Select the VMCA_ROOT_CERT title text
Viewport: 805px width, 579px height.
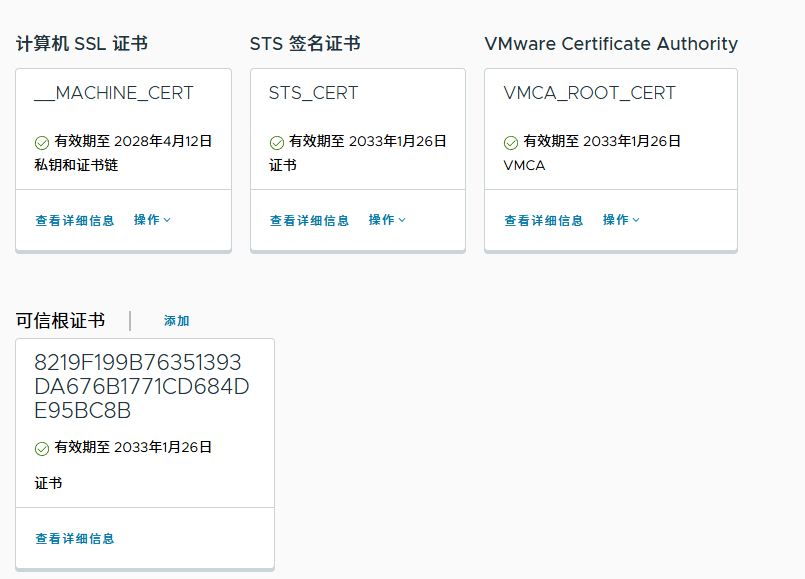coord(589,93)
